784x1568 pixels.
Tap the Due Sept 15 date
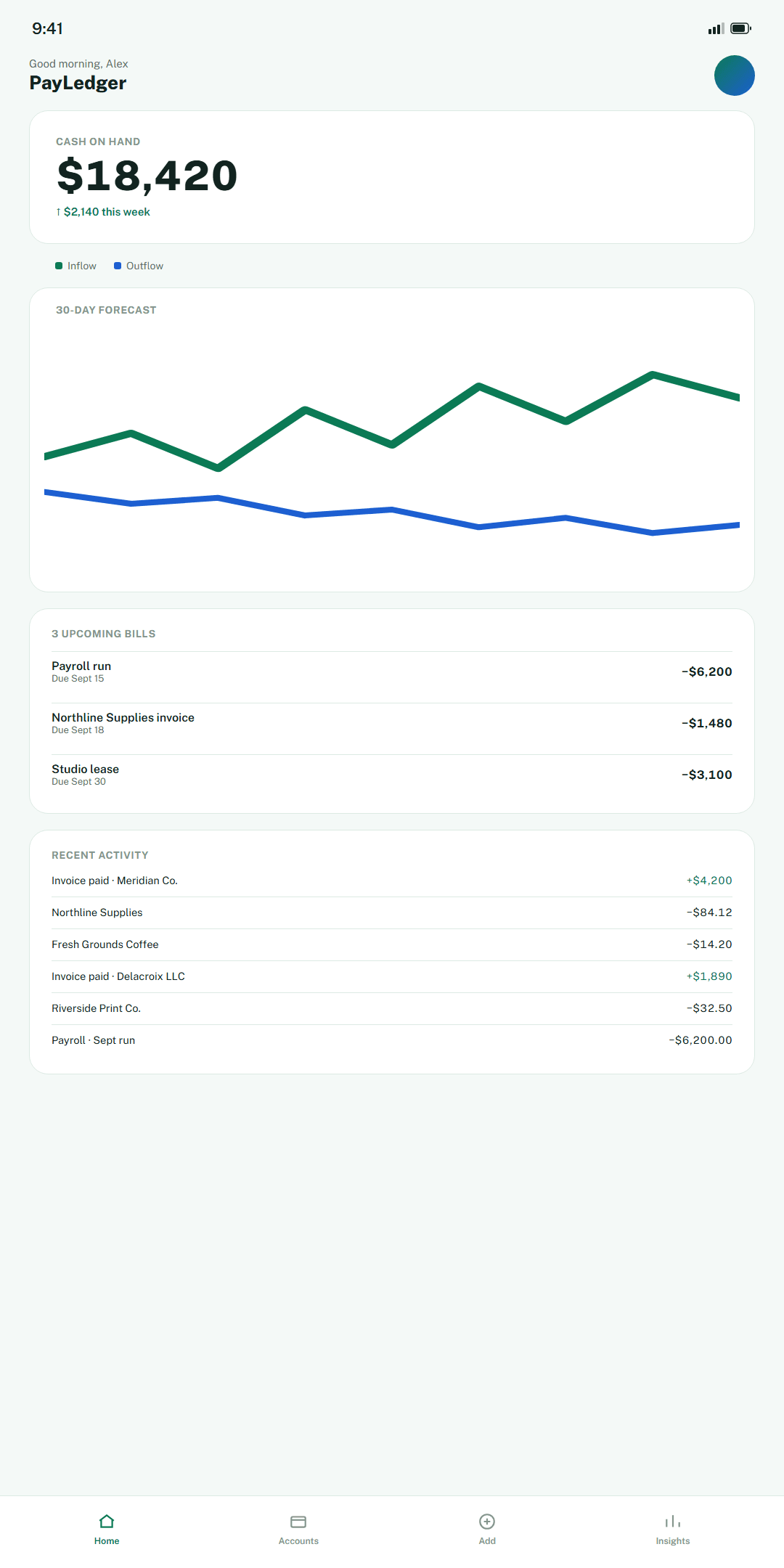pos(78,679)
